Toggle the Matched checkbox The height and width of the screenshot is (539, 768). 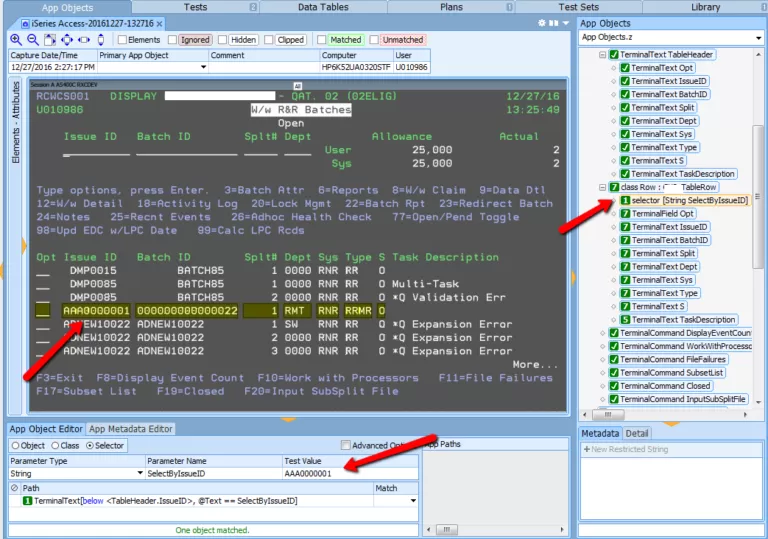[324, 40]
